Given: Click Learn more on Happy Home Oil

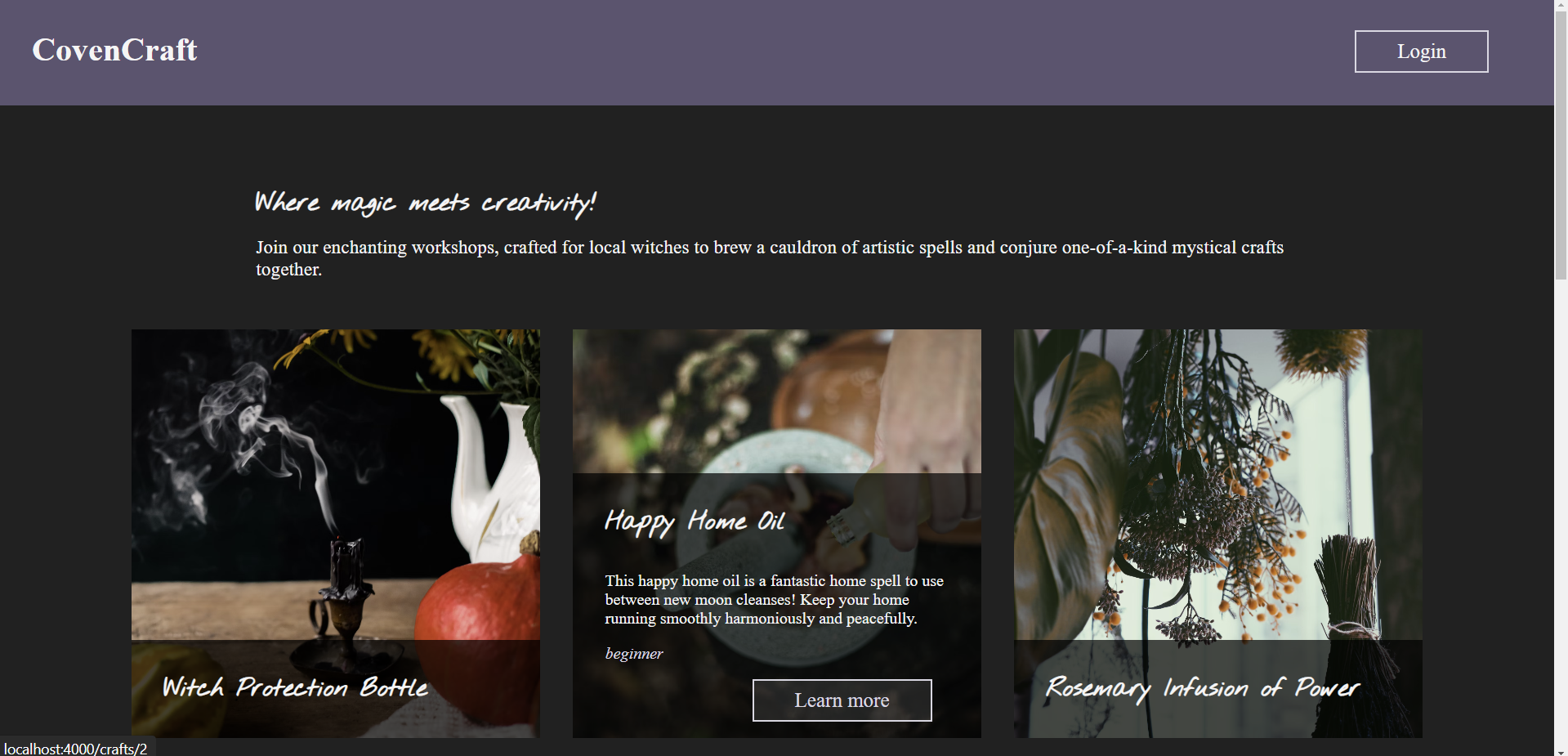Looking at the screenshot, I should (x=842, y=700).
